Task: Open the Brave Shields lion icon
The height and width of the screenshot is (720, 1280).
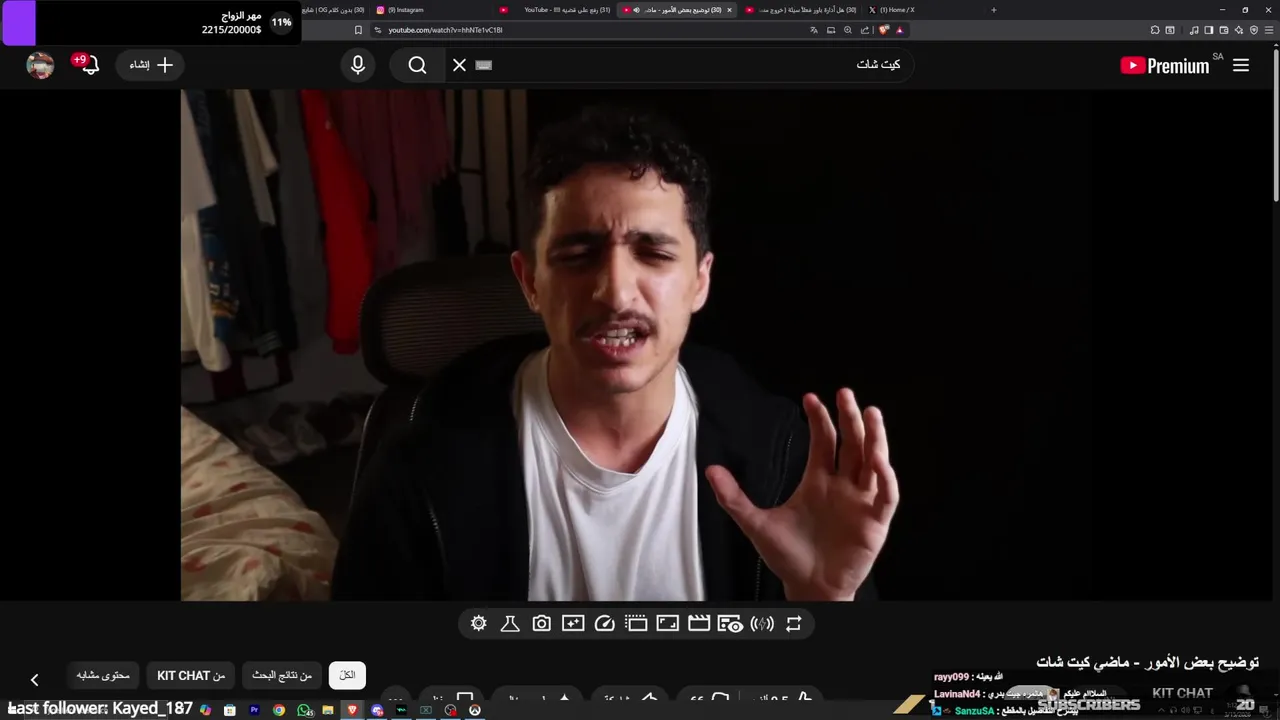Action: point(884,30)
